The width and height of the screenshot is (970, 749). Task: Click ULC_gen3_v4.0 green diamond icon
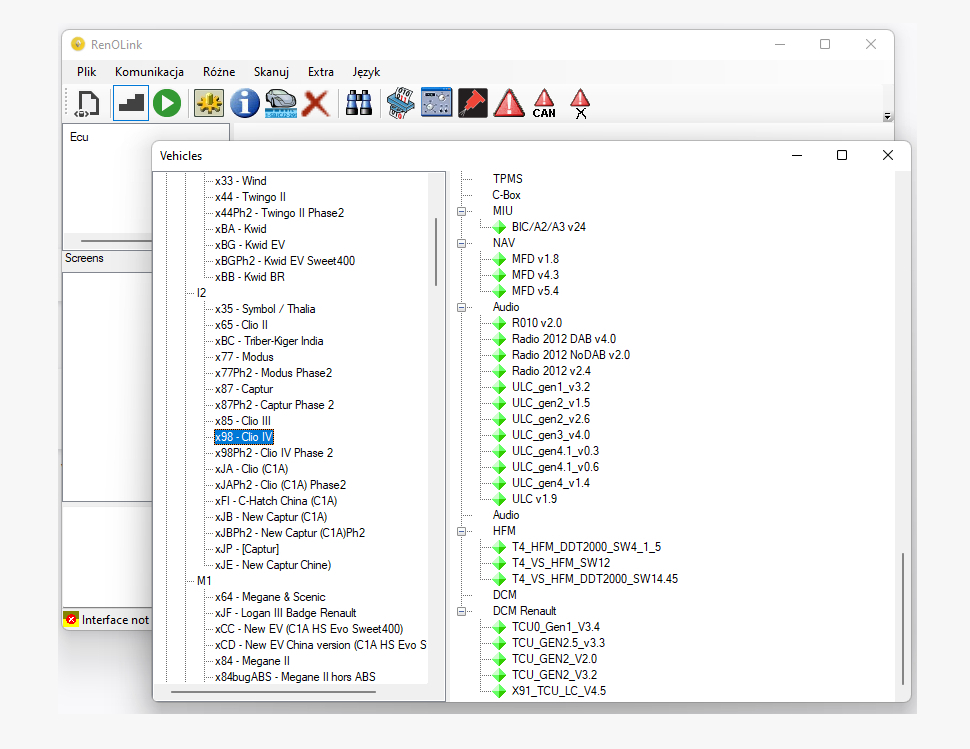tap(499, 435)
